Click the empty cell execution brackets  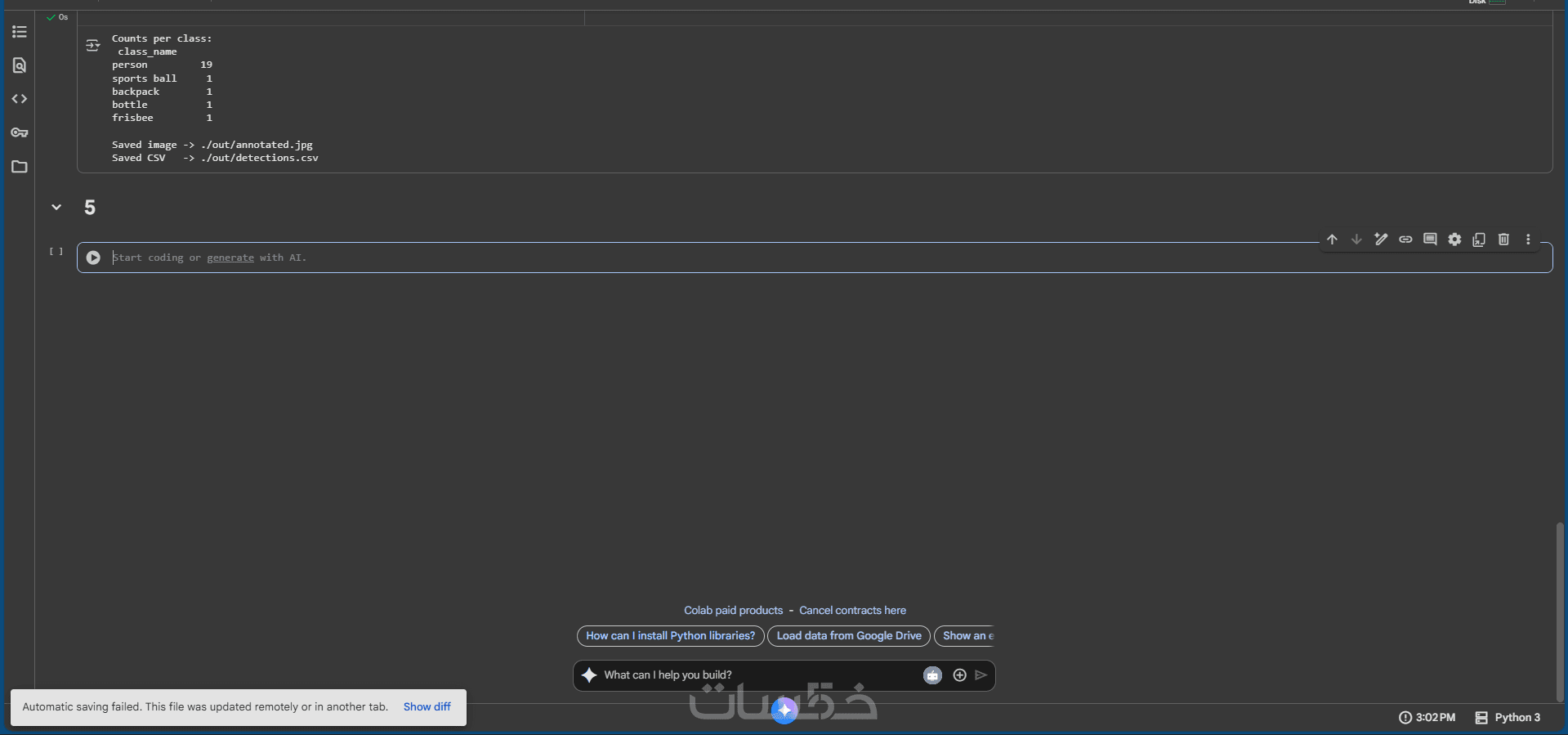[x=56, y=252]
